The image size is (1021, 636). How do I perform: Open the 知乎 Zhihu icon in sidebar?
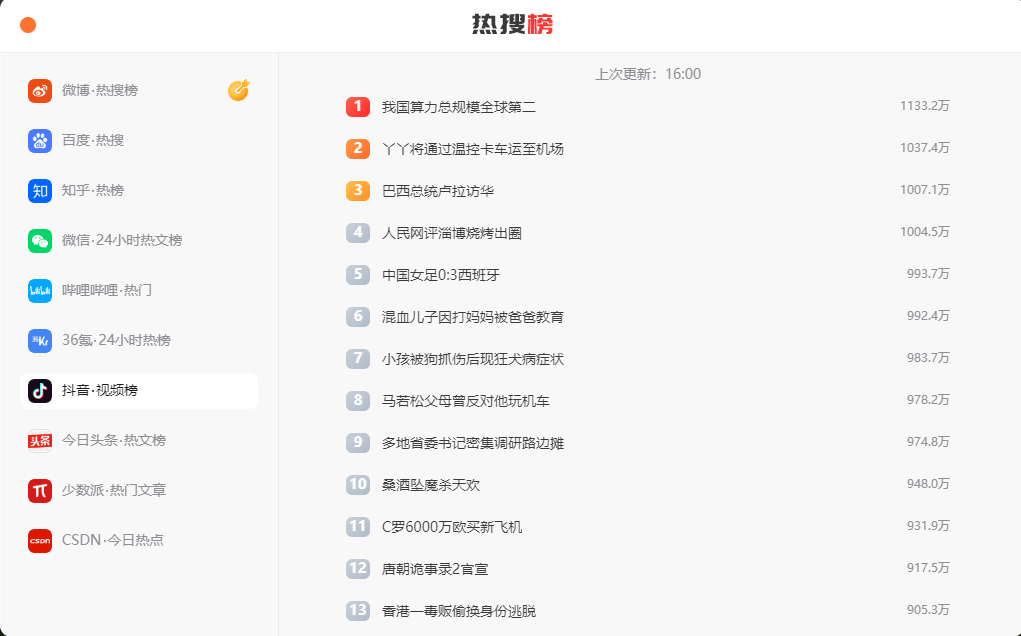(39, 190)
